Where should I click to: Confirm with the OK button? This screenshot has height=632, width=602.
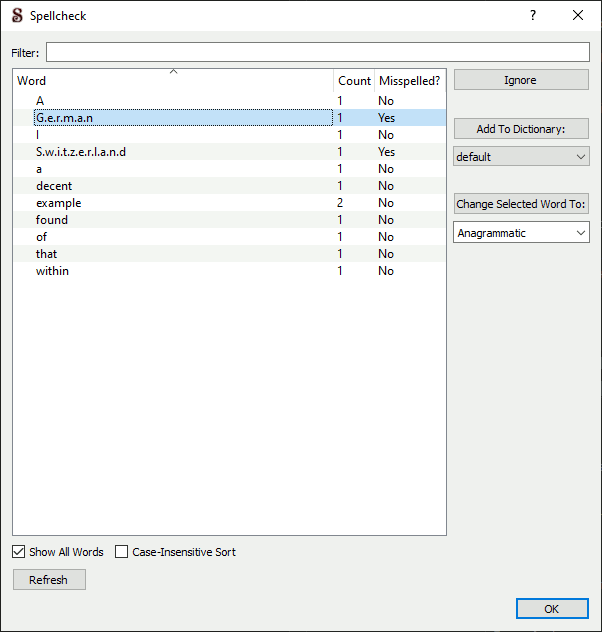(552, 609)
